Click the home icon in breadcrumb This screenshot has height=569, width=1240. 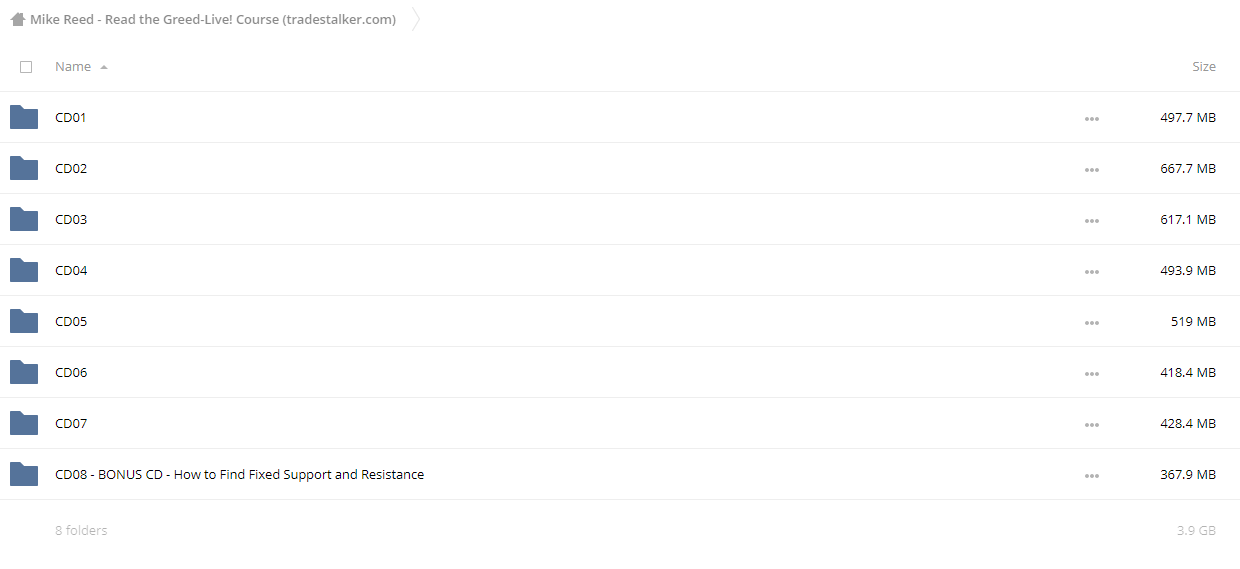(17, 19)
